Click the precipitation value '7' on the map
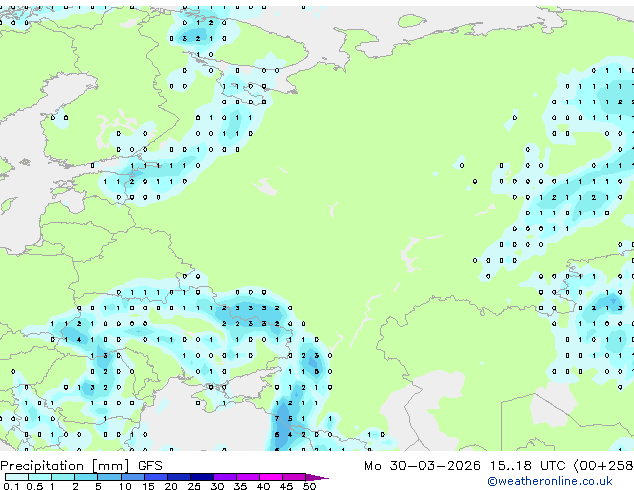The image size is (634, 490). coord(277,418)
